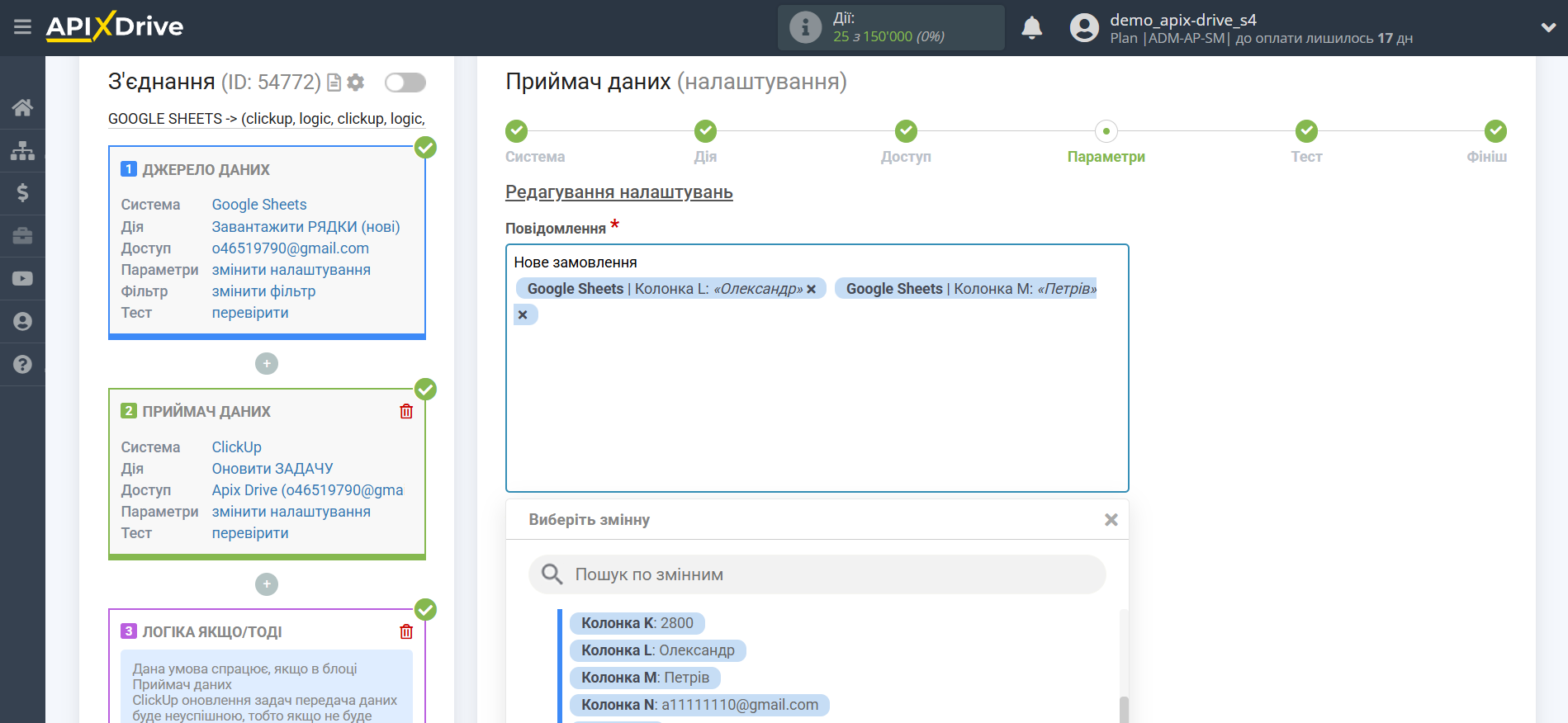This screenshot has width=1568, height=723.
Task: Remove Колонка L variable tag
Action: (812, 289)
